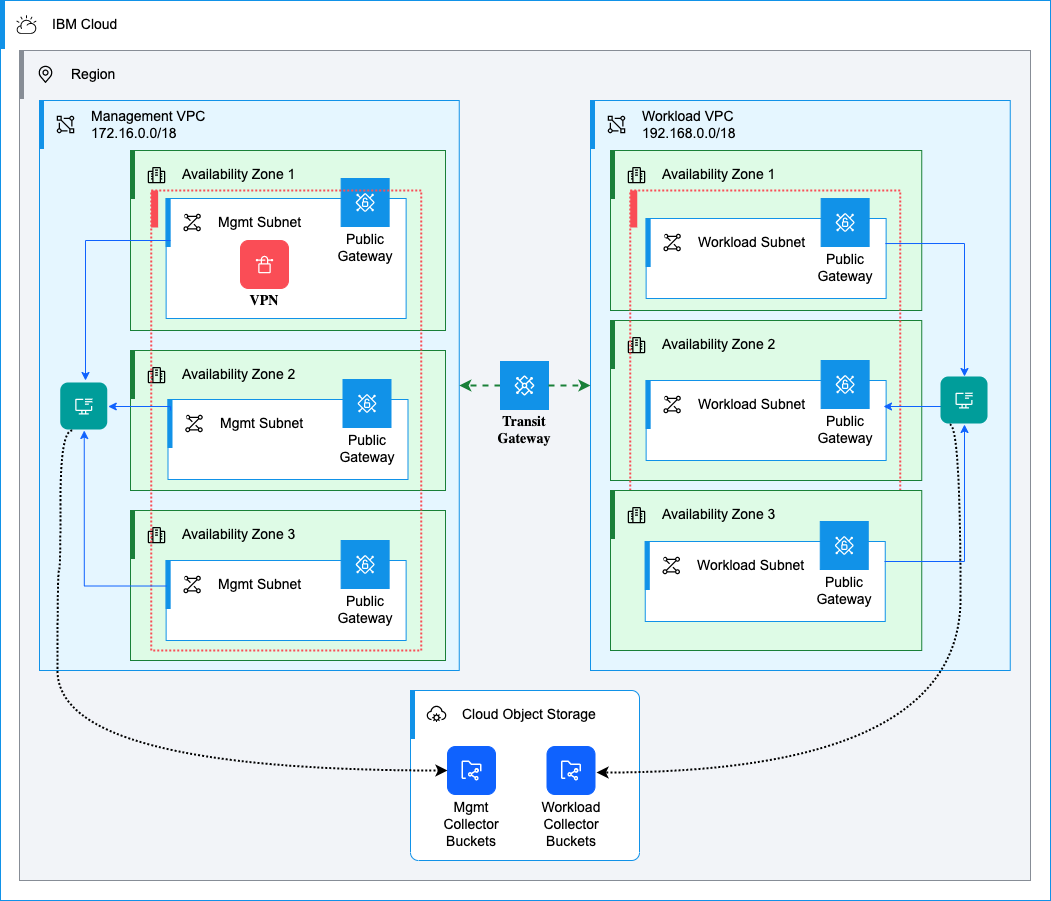Click Mgmt Subnet icon in Zone 3
The height and width of the screenshot is (901, 1051).
[192, 585]
